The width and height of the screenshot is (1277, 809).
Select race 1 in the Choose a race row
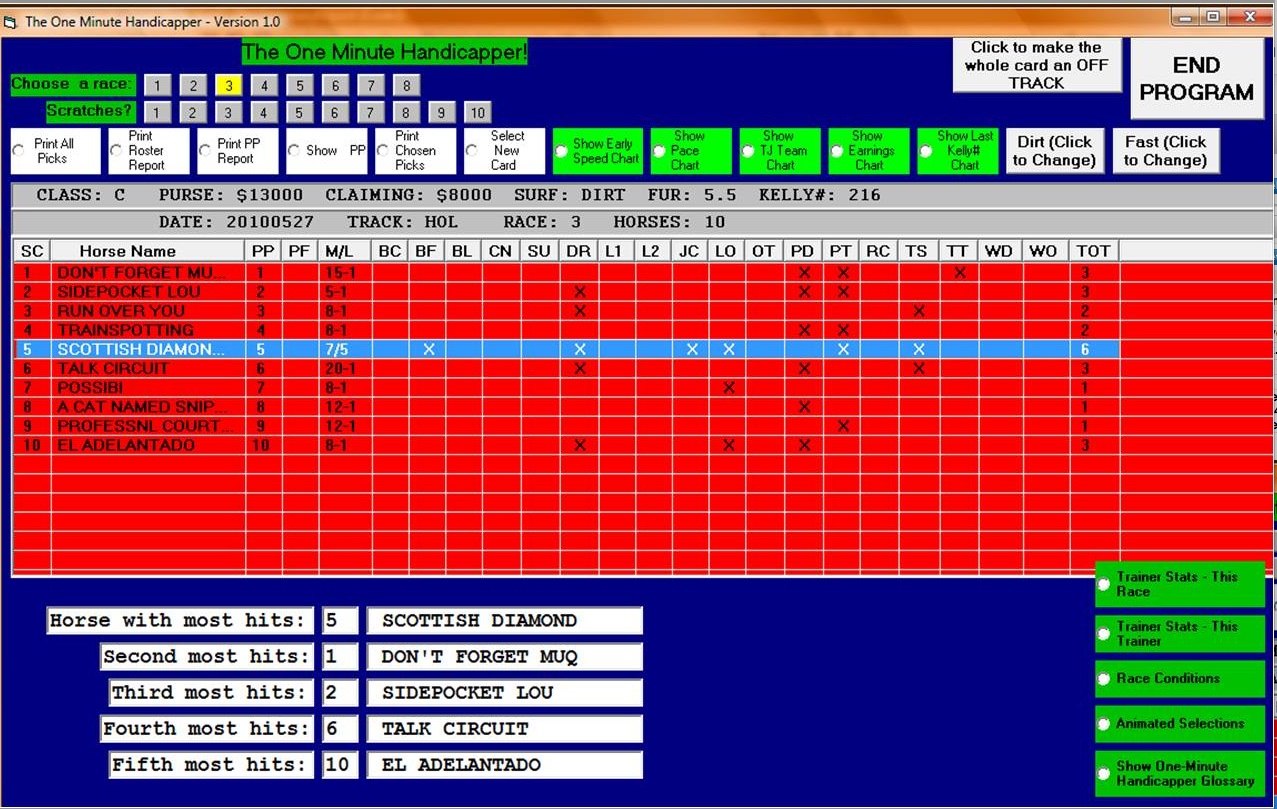pos(157,85)
